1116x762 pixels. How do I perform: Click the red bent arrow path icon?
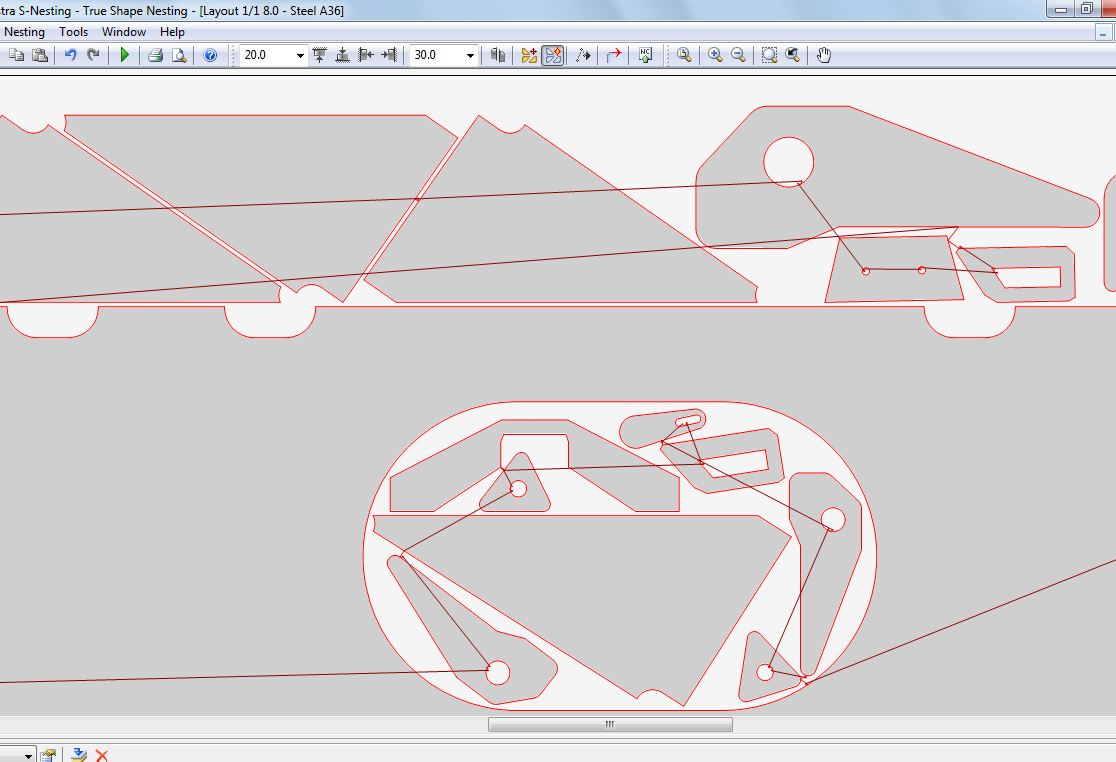coord(614,55)
